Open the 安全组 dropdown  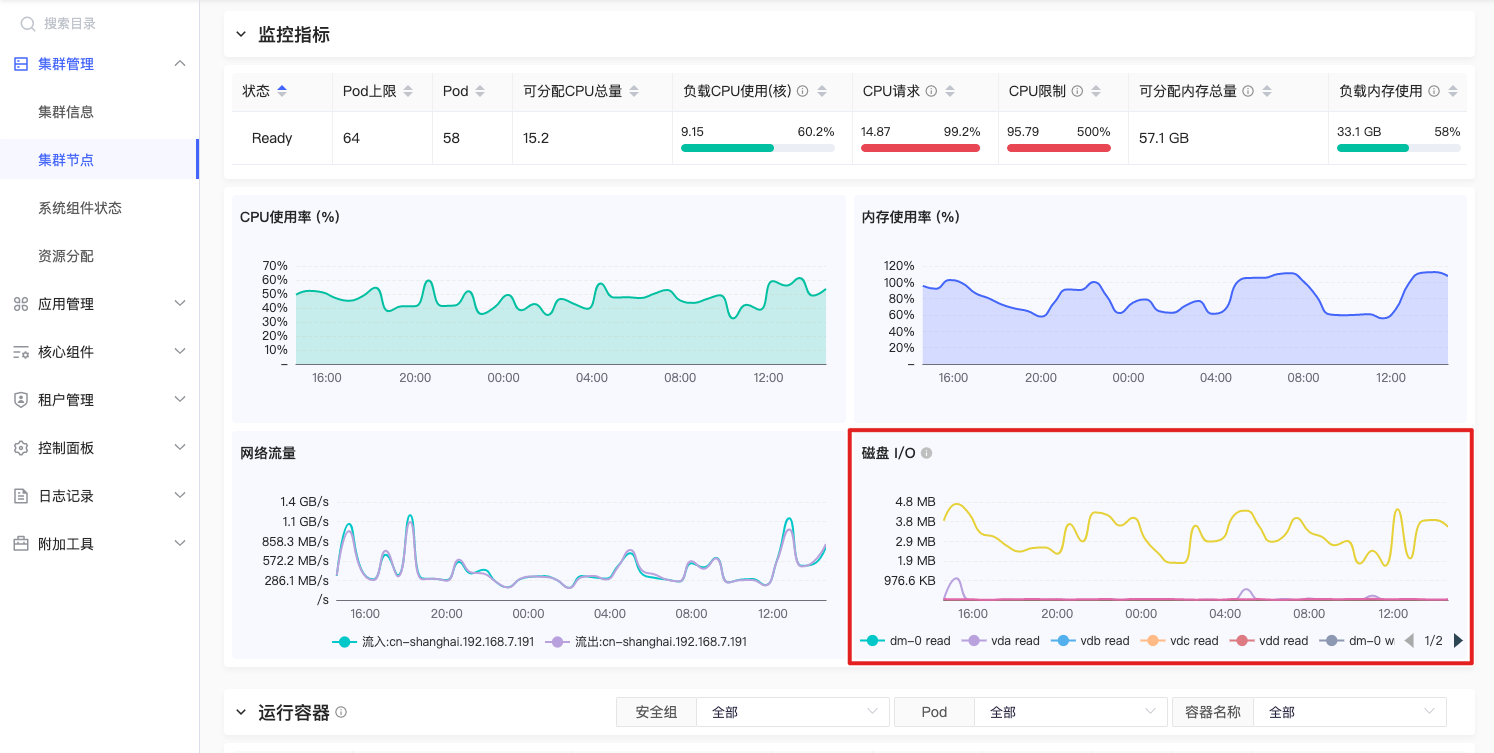792,712
